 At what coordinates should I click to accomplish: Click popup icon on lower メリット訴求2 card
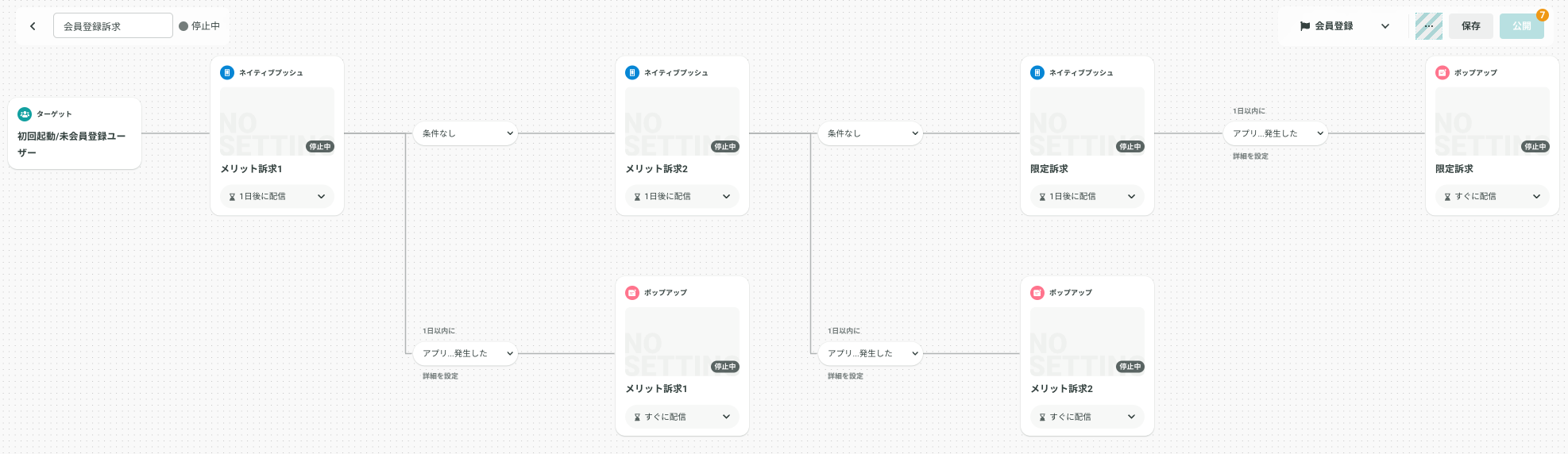[1037, 293]
